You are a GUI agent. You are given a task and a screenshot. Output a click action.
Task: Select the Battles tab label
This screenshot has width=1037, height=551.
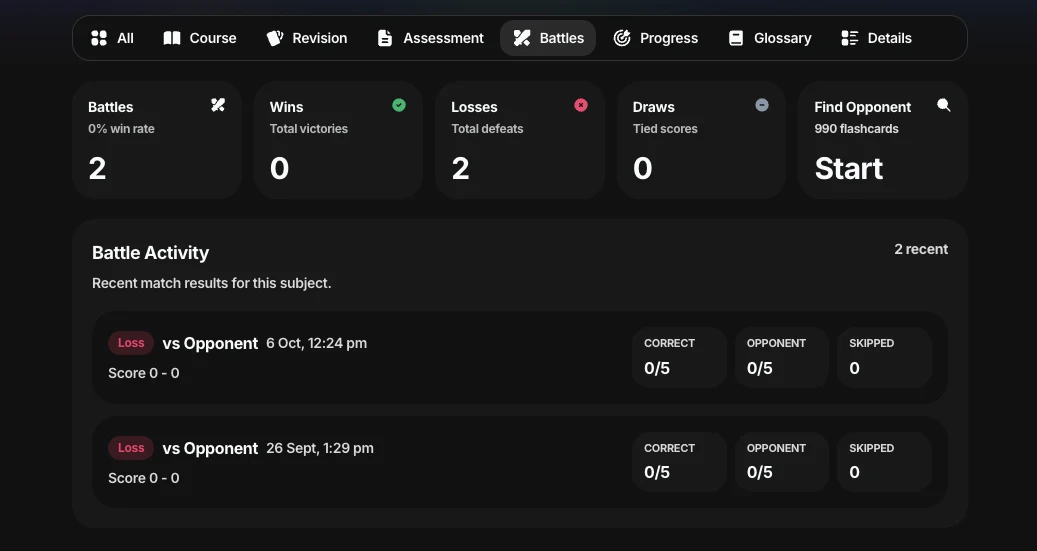[561, 38]
